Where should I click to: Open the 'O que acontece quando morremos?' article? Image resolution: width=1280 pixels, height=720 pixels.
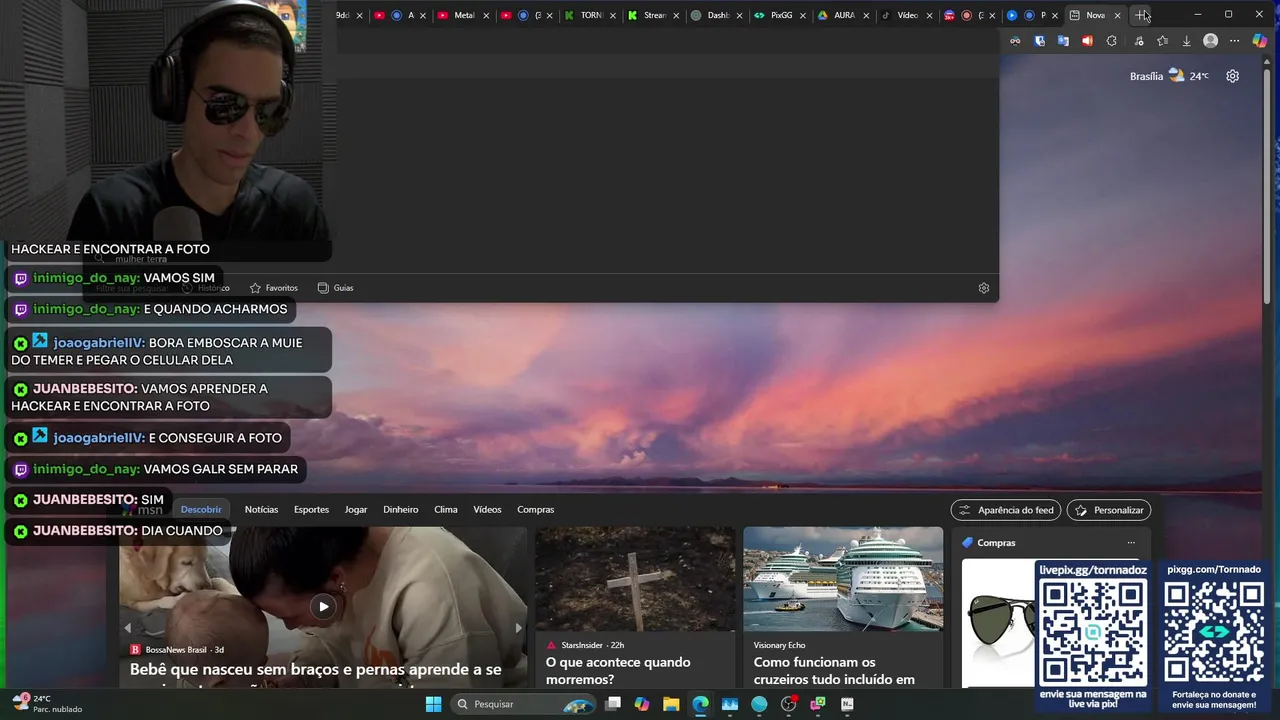(618, 671)
